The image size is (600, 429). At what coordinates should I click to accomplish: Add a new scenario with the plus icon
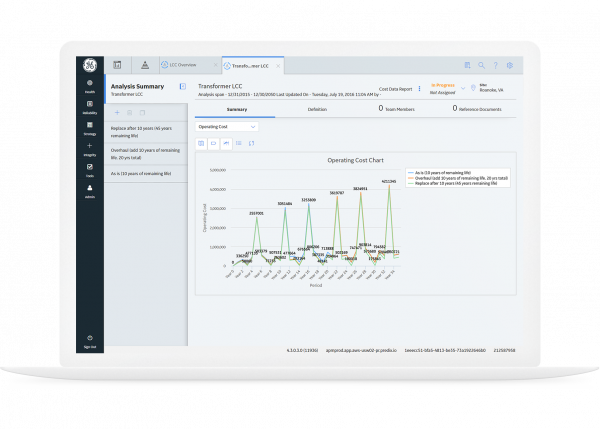point(118,112)
